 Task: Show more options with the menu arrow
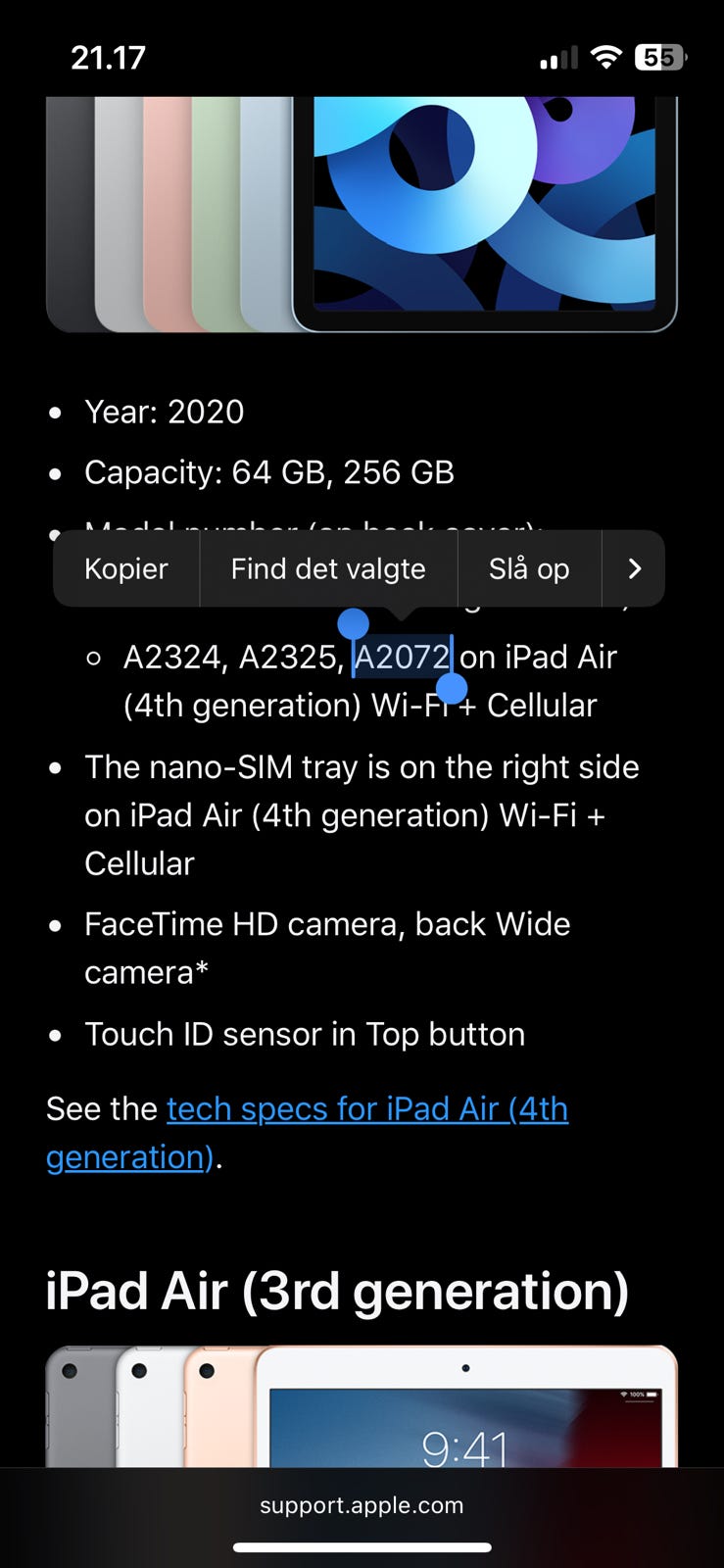[634, 569]
